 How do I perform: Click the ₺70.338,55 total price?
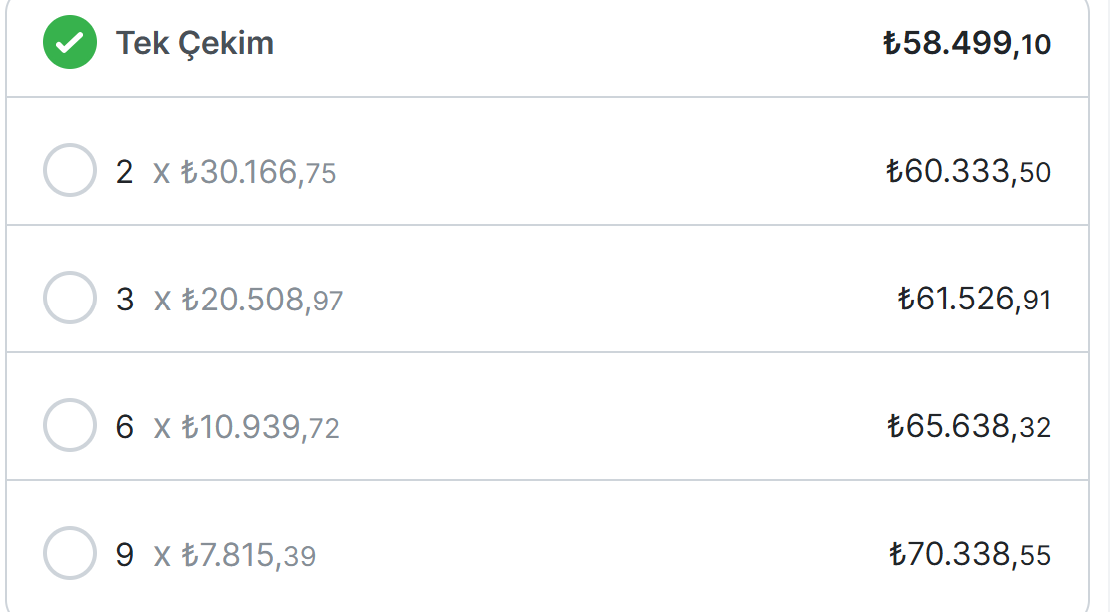pos(970,554)
